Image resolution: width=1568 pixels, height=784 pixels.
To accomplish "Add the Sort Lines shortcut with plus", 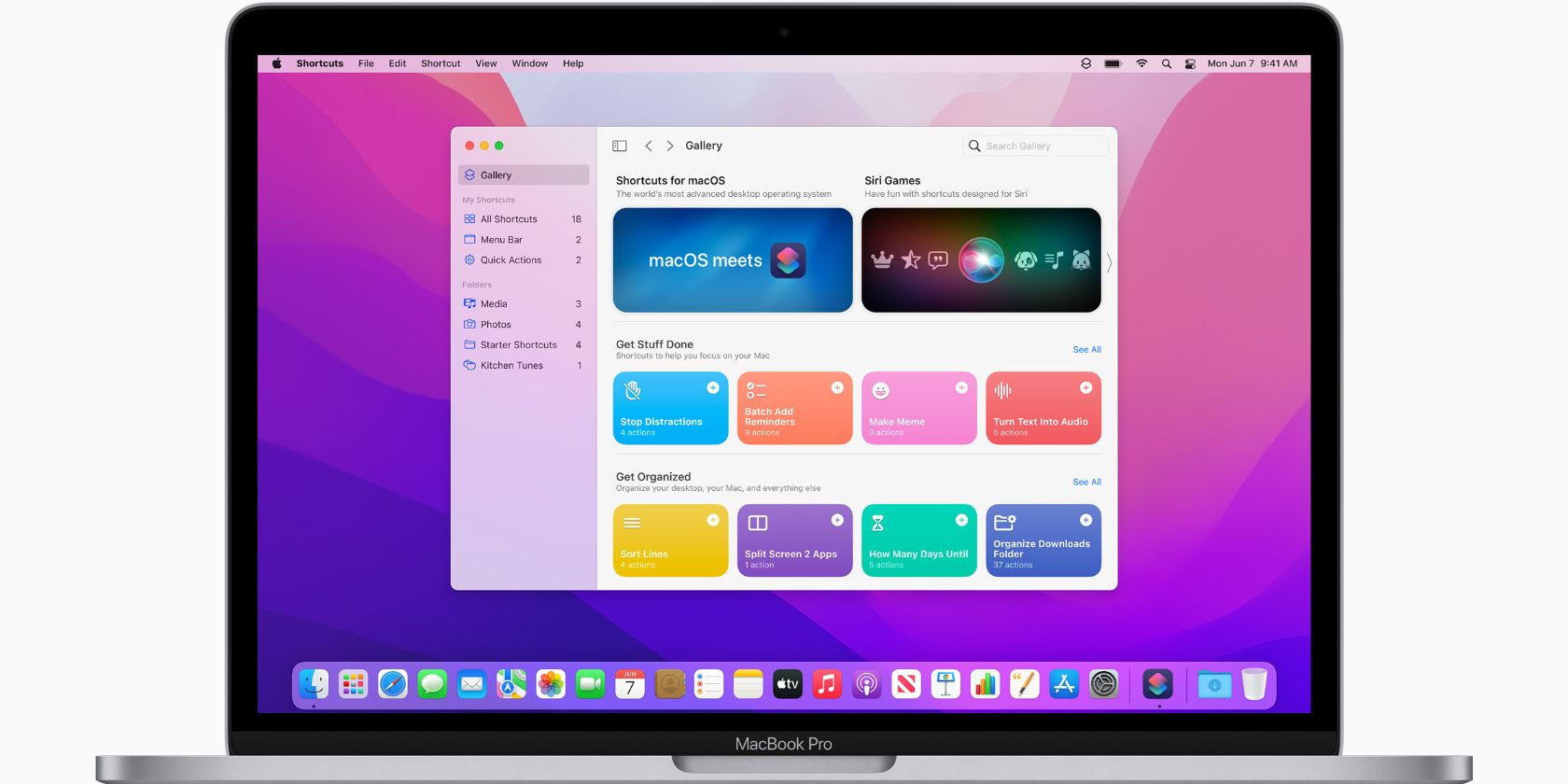I will point(713,520).
